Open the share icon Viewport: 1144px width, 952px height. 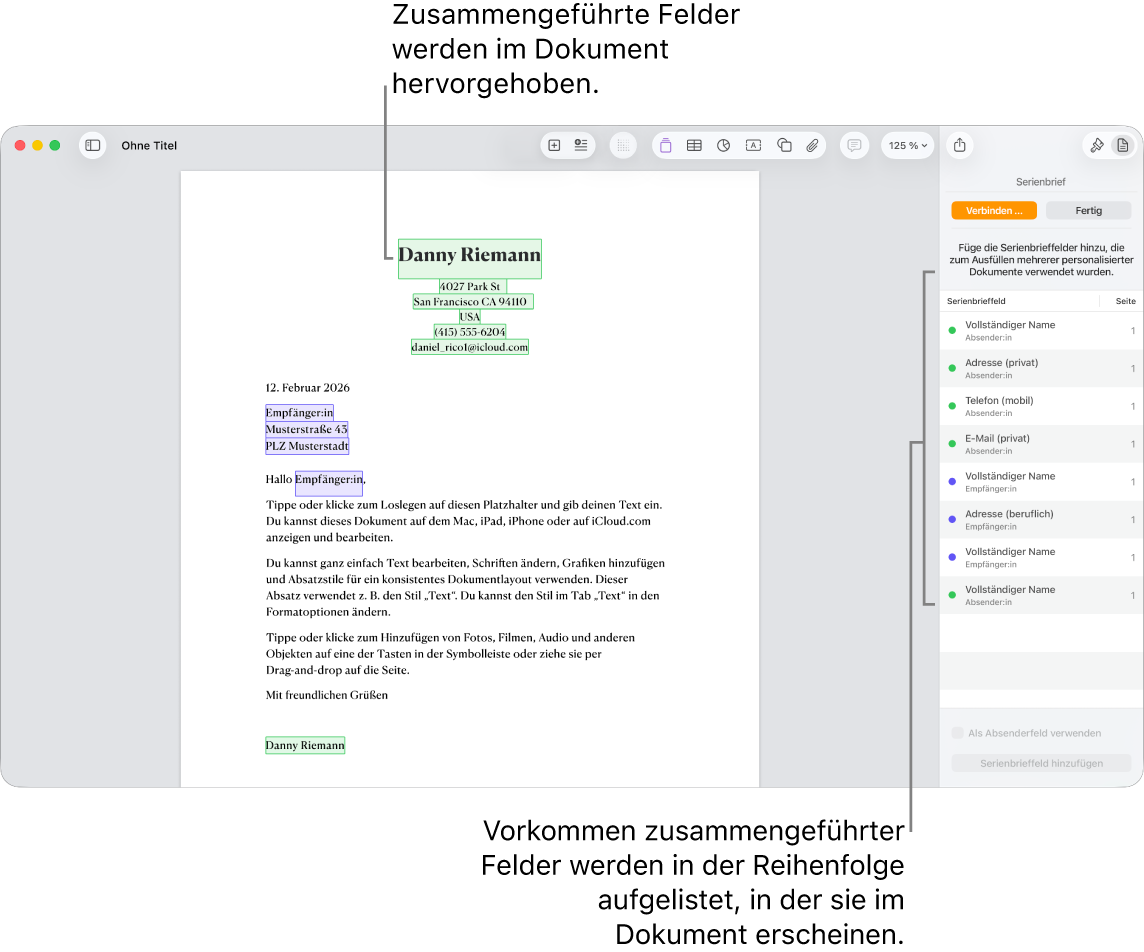point(959,145)
